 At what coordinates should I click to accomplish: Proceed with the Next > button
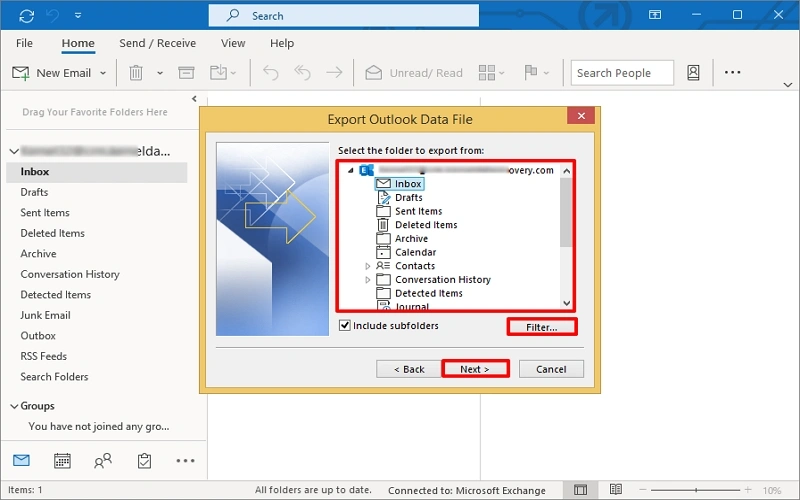(475, 369)
